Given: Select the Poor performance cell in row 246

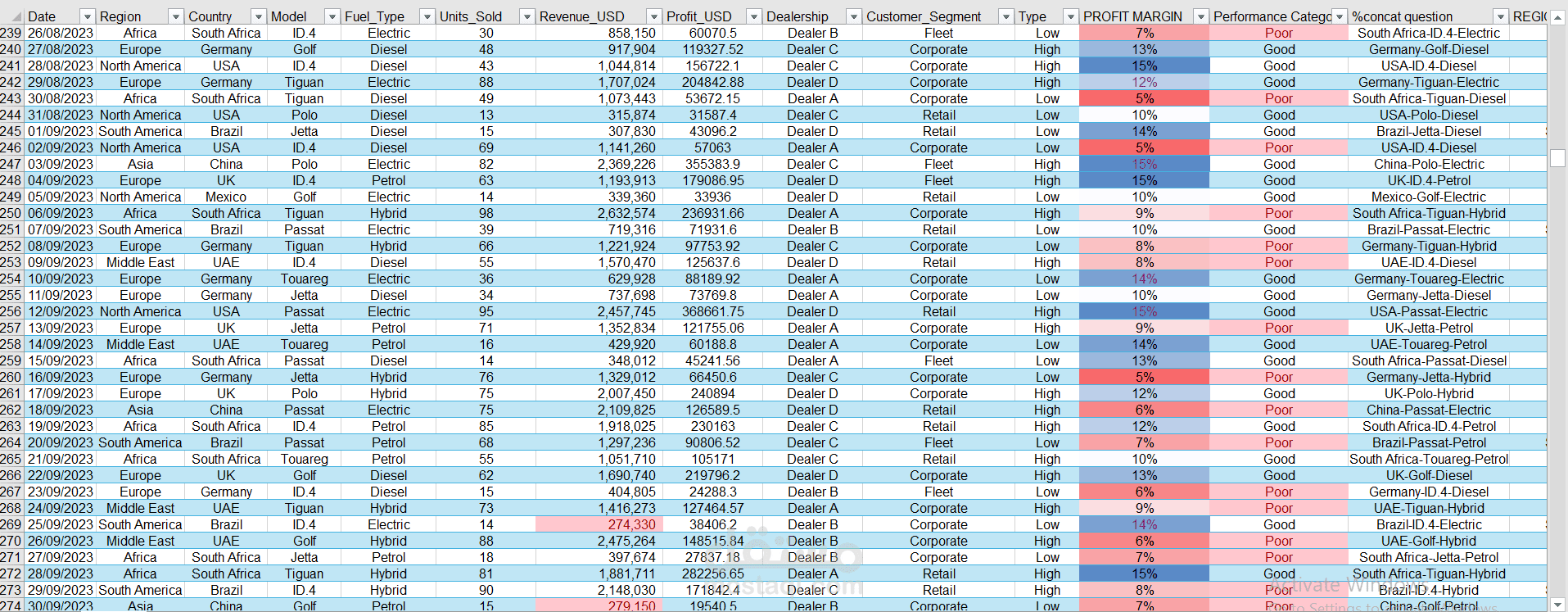Looking at the screenshot, I should coord(1278,147).
